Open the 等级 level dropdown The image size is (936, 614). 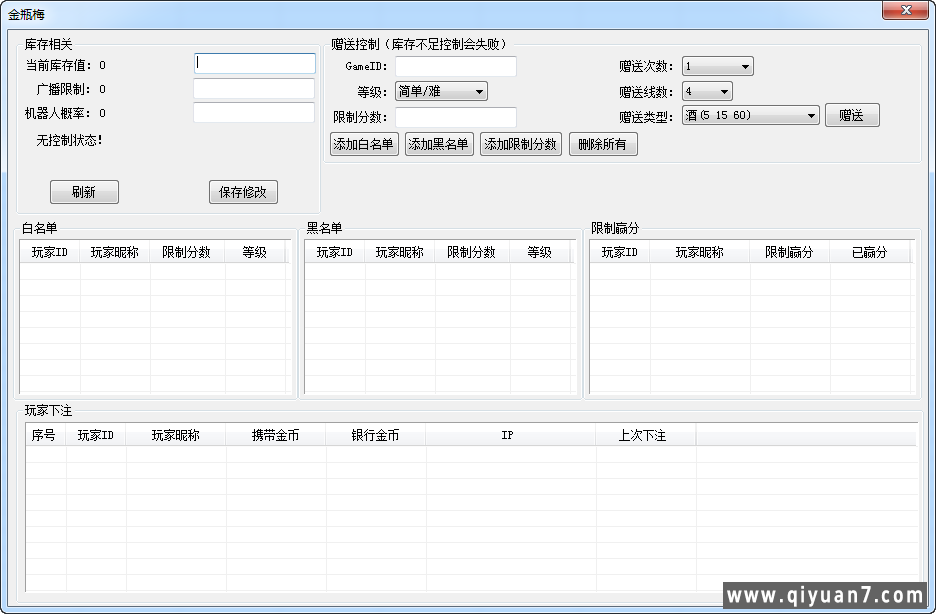[x=441, y=92]
